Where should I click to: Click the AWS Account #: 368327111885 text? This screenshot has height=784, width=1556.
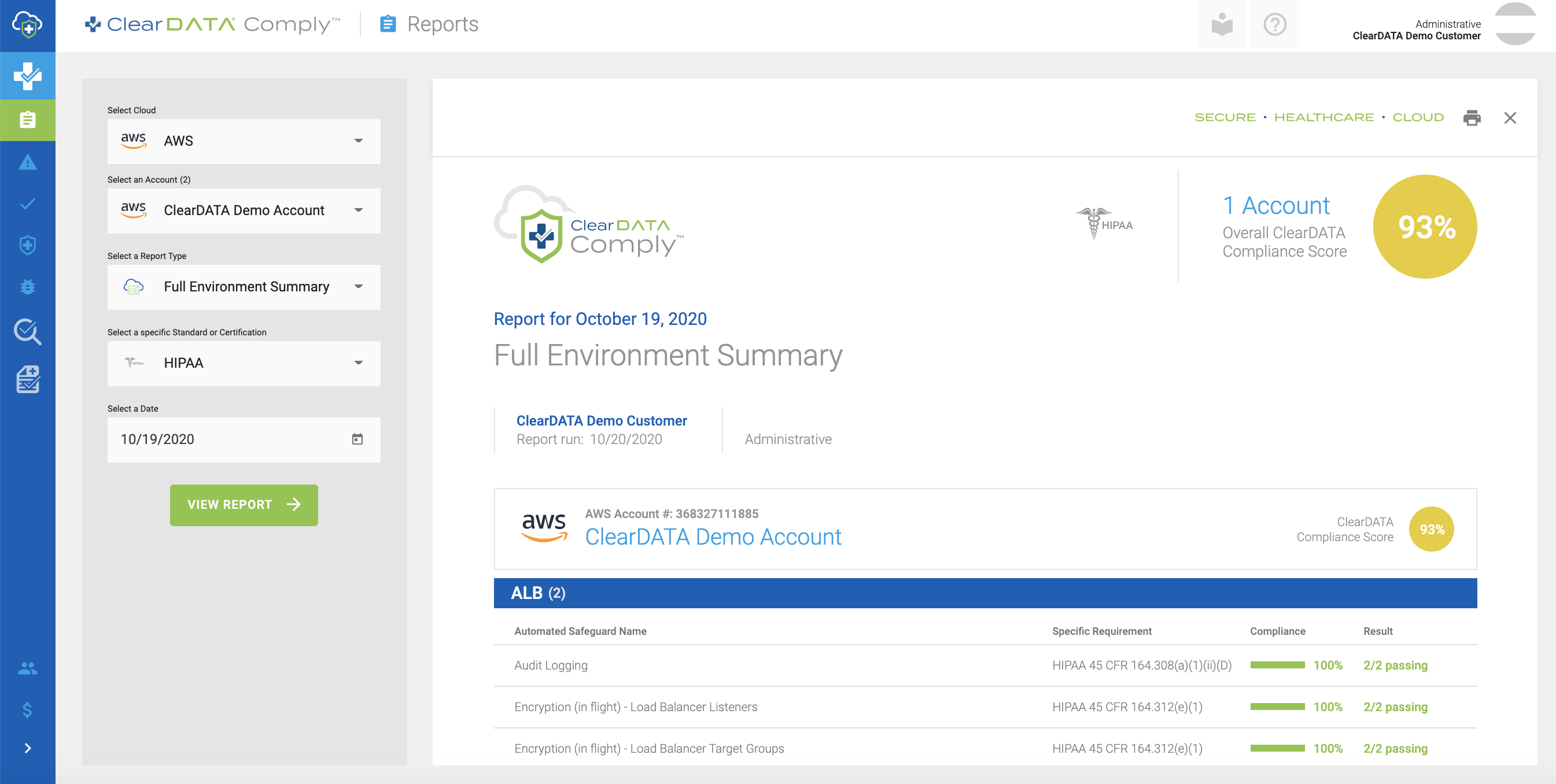point(671,513)
